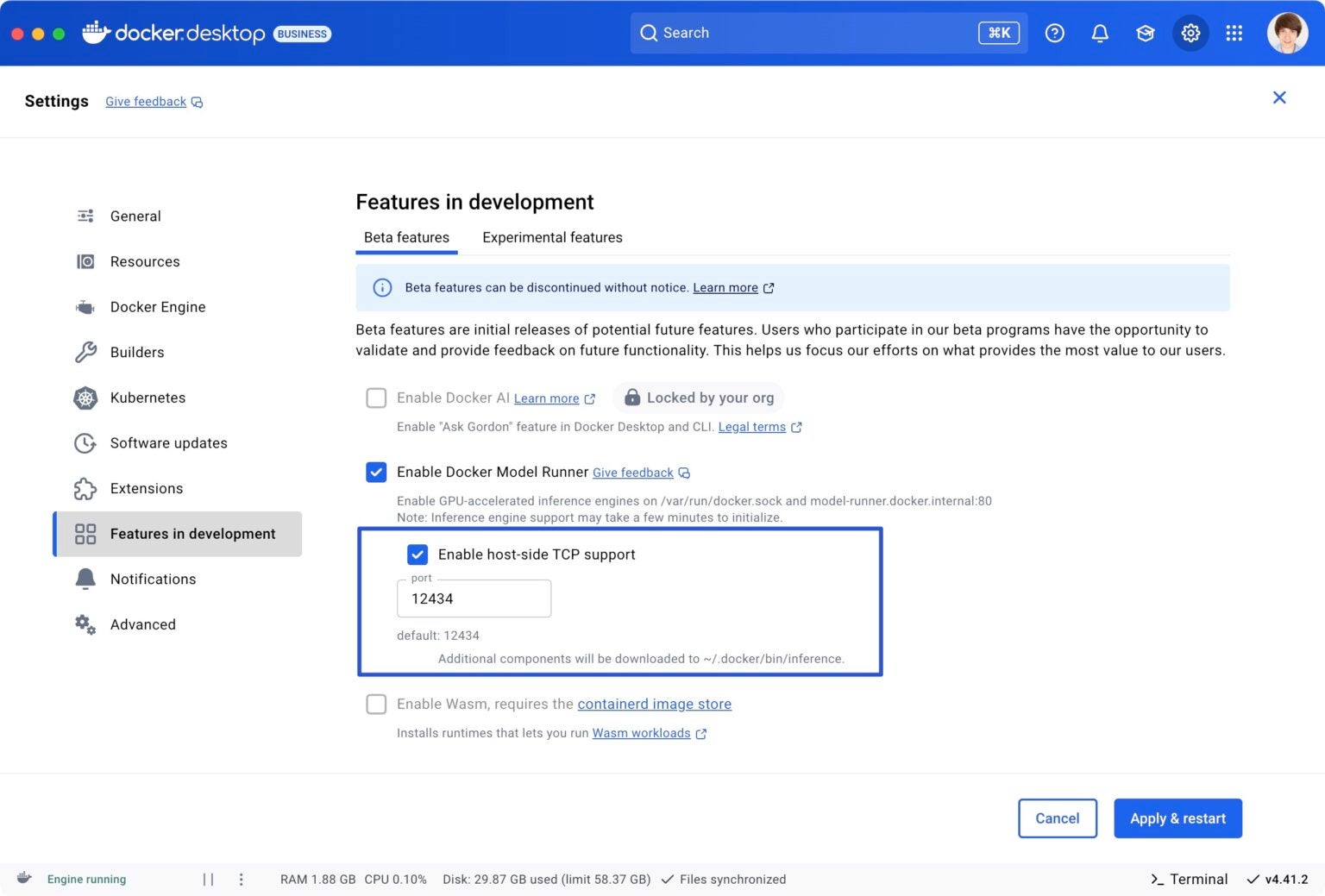Uncheck host-side TCP support

click(418, 555)
